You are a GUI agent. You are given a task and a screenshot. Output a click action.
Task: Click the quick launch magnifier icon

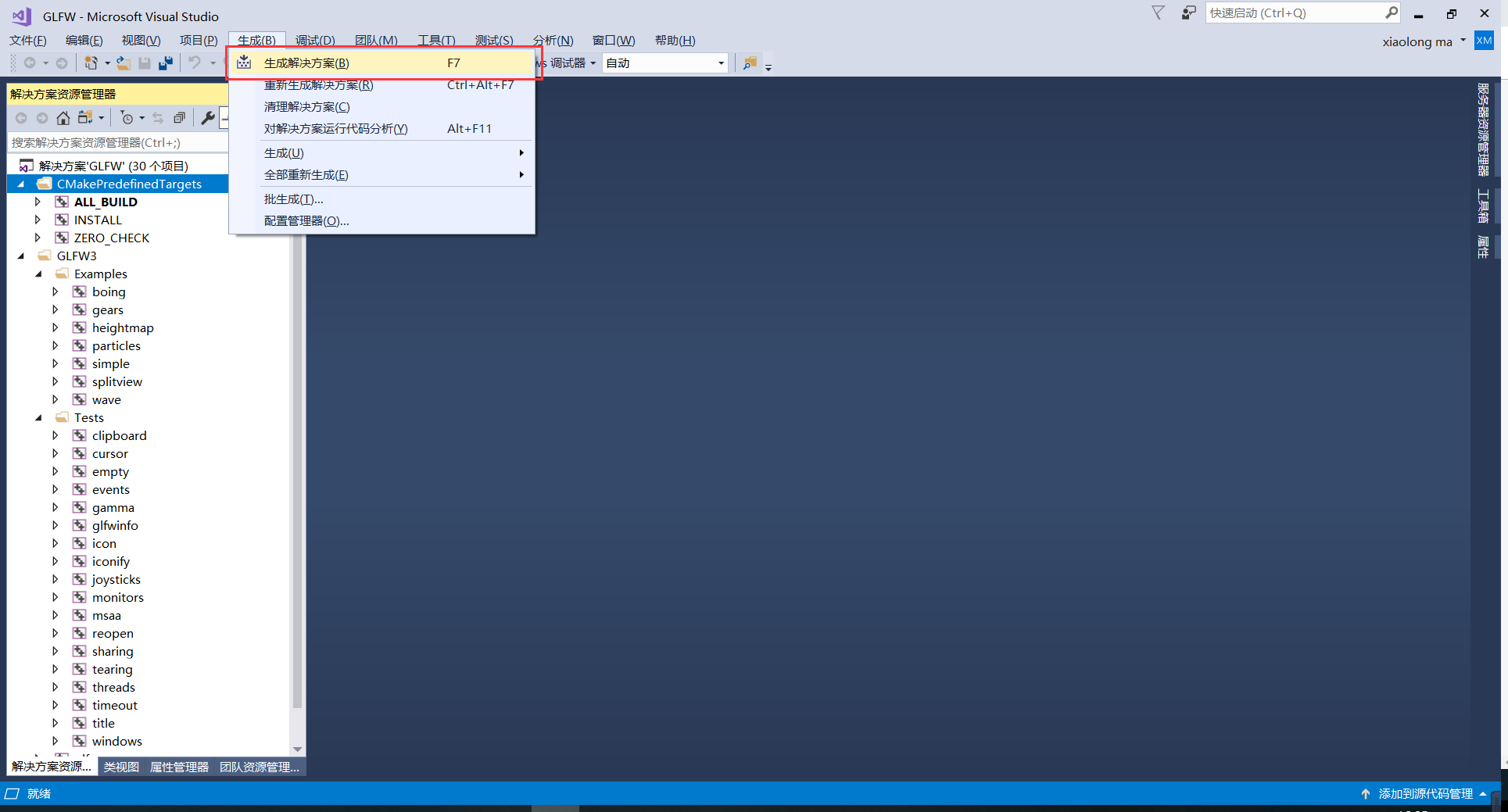pos(1392,13)
